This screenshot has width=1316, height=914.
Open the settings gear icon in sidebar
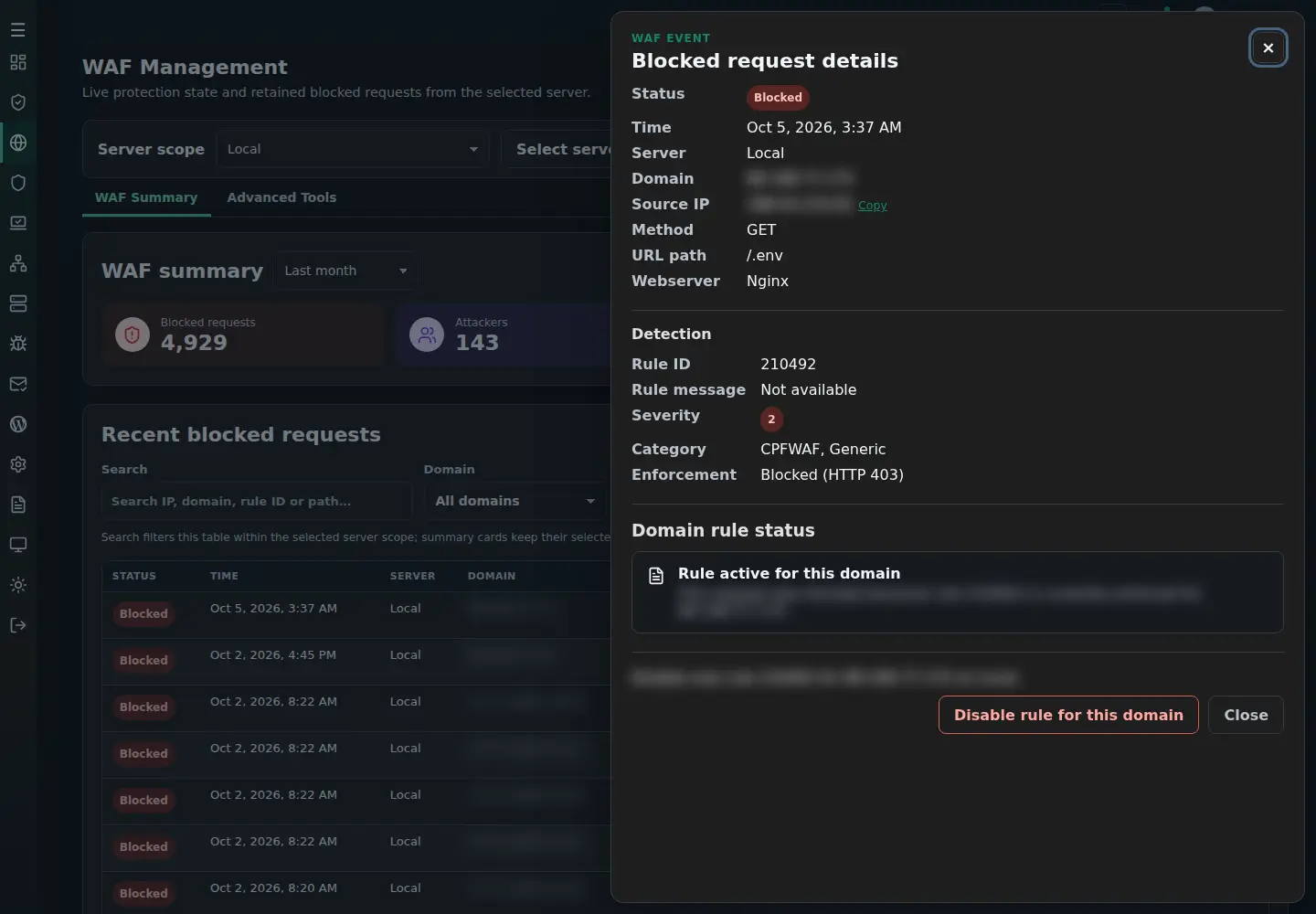coord(18,464)
